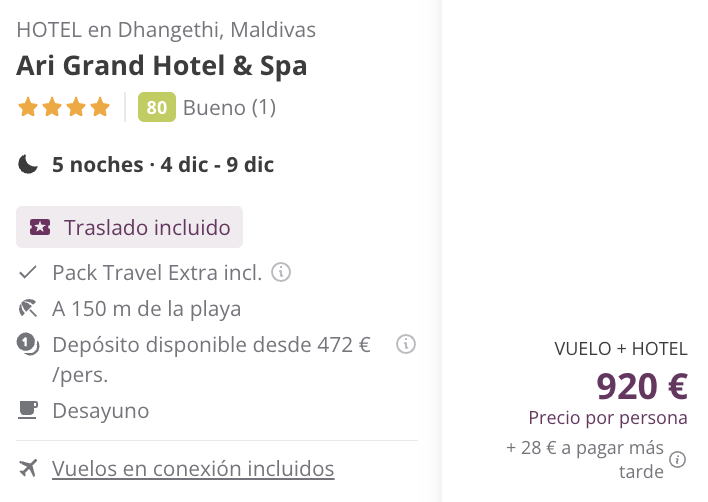The width and height of the screenshot is (708, 502).
Task: Click the info icon beside Pack Travel Extra
Action: click(281, 272)
